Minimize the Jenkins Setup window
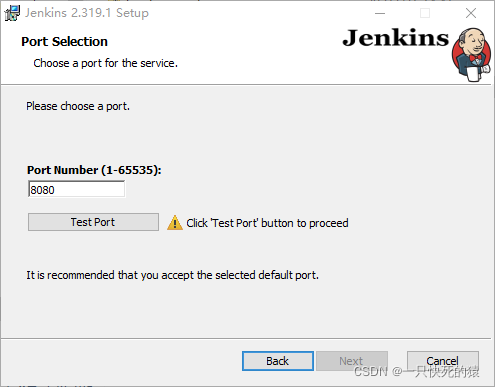Image resolution: width=495 pixels, height=387 pixels. [380, 13]
